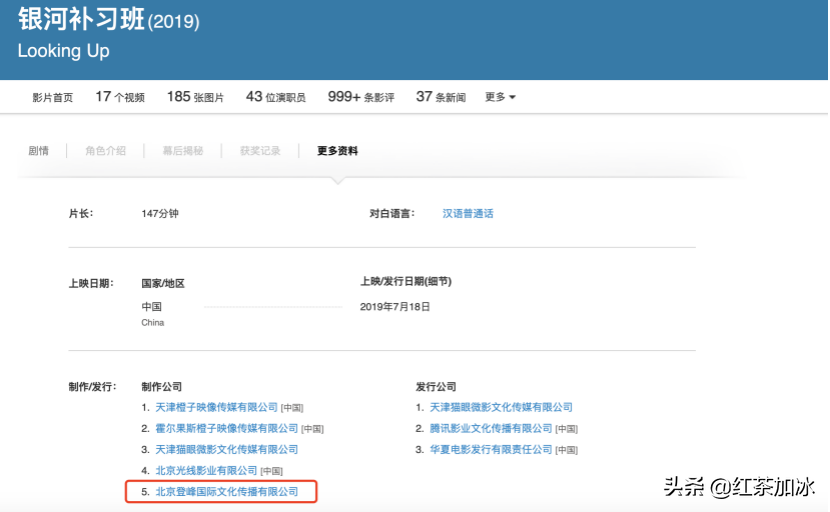Click the 汉语普通话 language link
830x512 pixels.
[468, 213]
